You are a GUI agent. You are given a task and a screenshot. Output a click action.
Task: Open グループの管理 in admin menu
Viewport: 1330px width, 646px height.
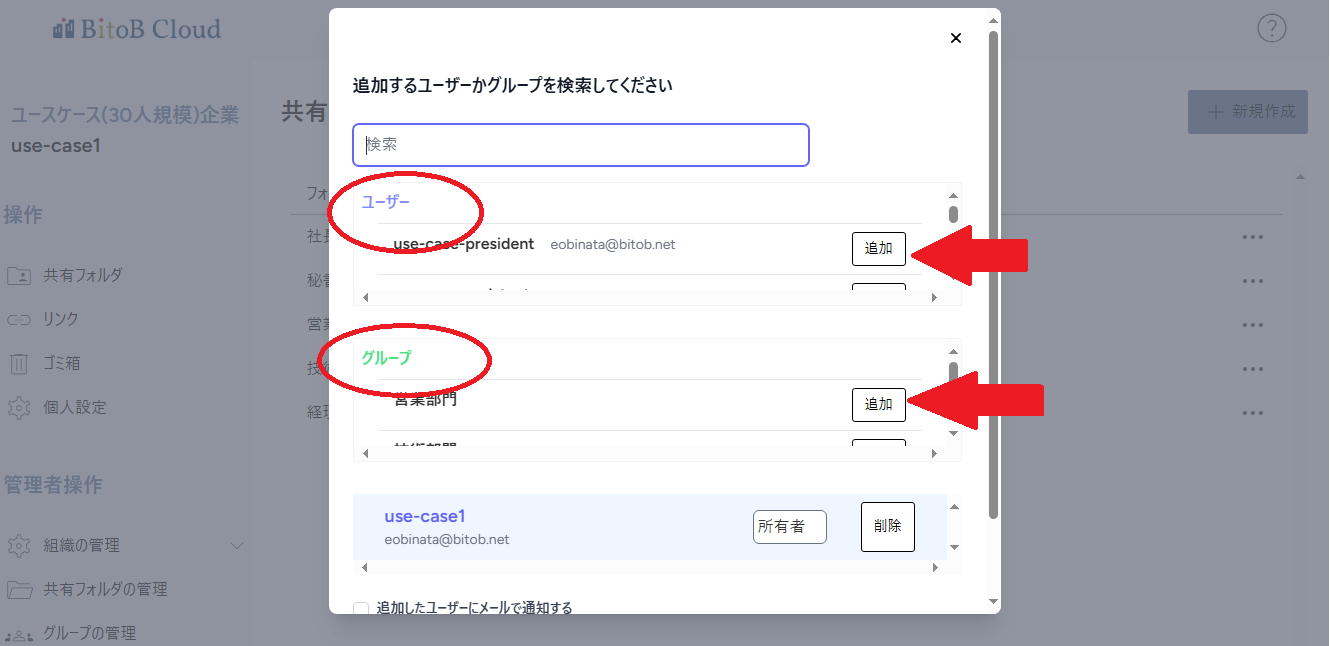89,633
